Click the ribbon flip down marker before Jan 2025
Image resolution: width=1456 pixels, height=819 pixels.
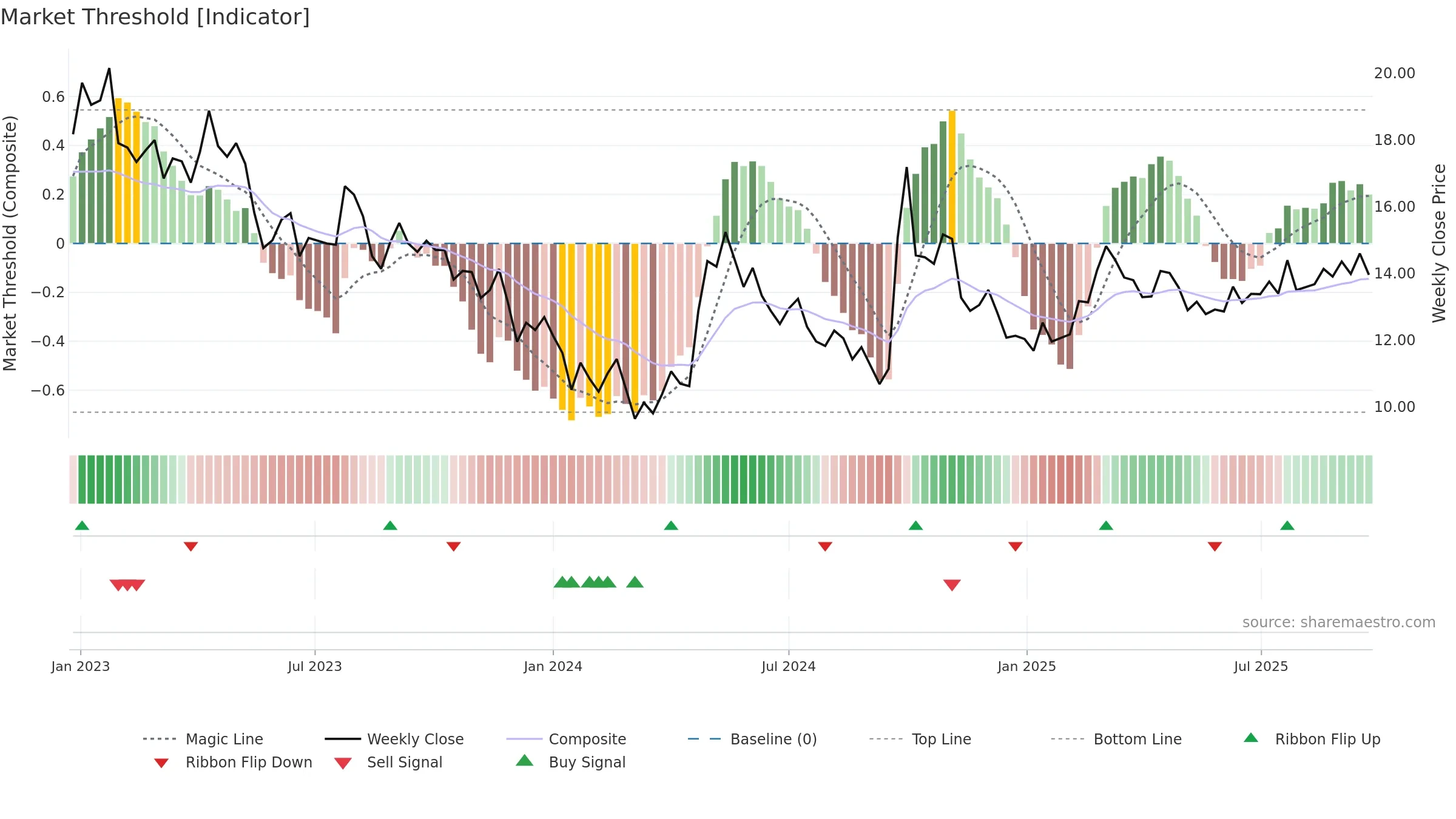coord(1016,547)
